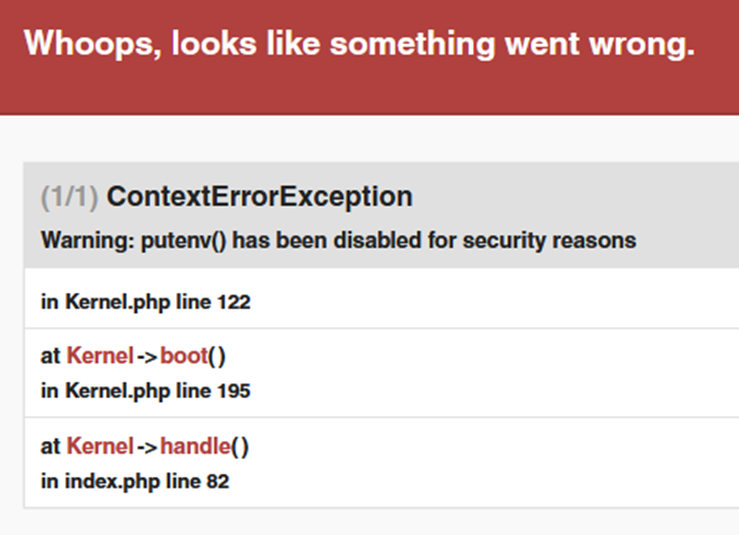Click the 'in Kernel.php line 122' entry
739x535 pixels.
point(145,302)
